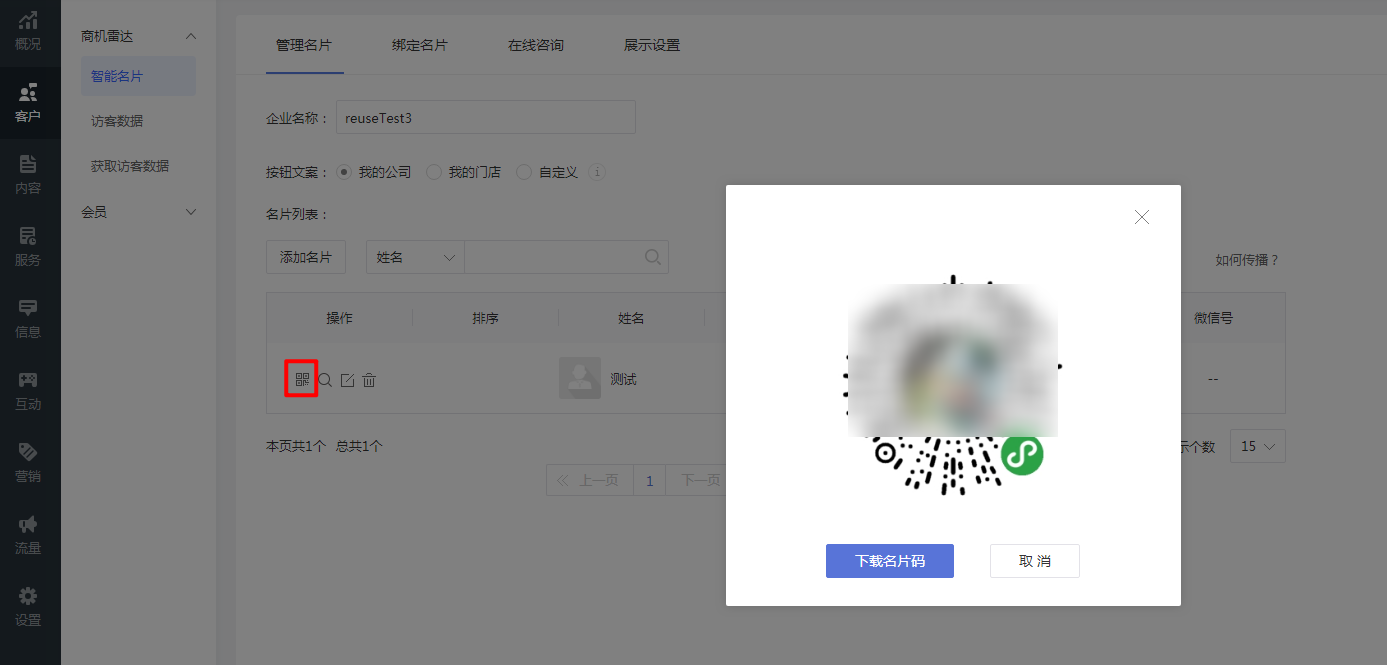The height and width of the screenshot is (665, 1387).
Task: Close the QR code dialog
Action: [x=1142, y=217]
